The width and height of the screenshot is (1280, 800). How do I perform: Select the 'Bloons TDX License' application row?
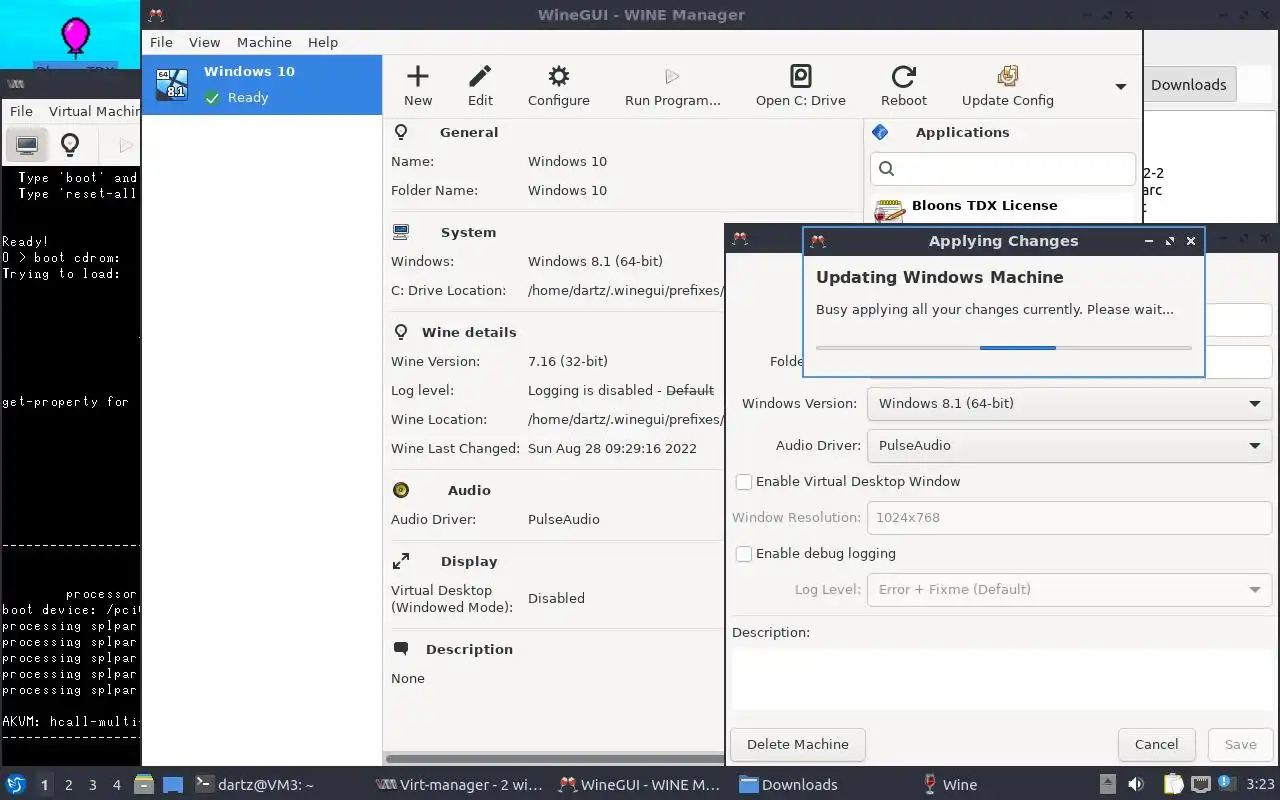click(x=1003, y=208)
